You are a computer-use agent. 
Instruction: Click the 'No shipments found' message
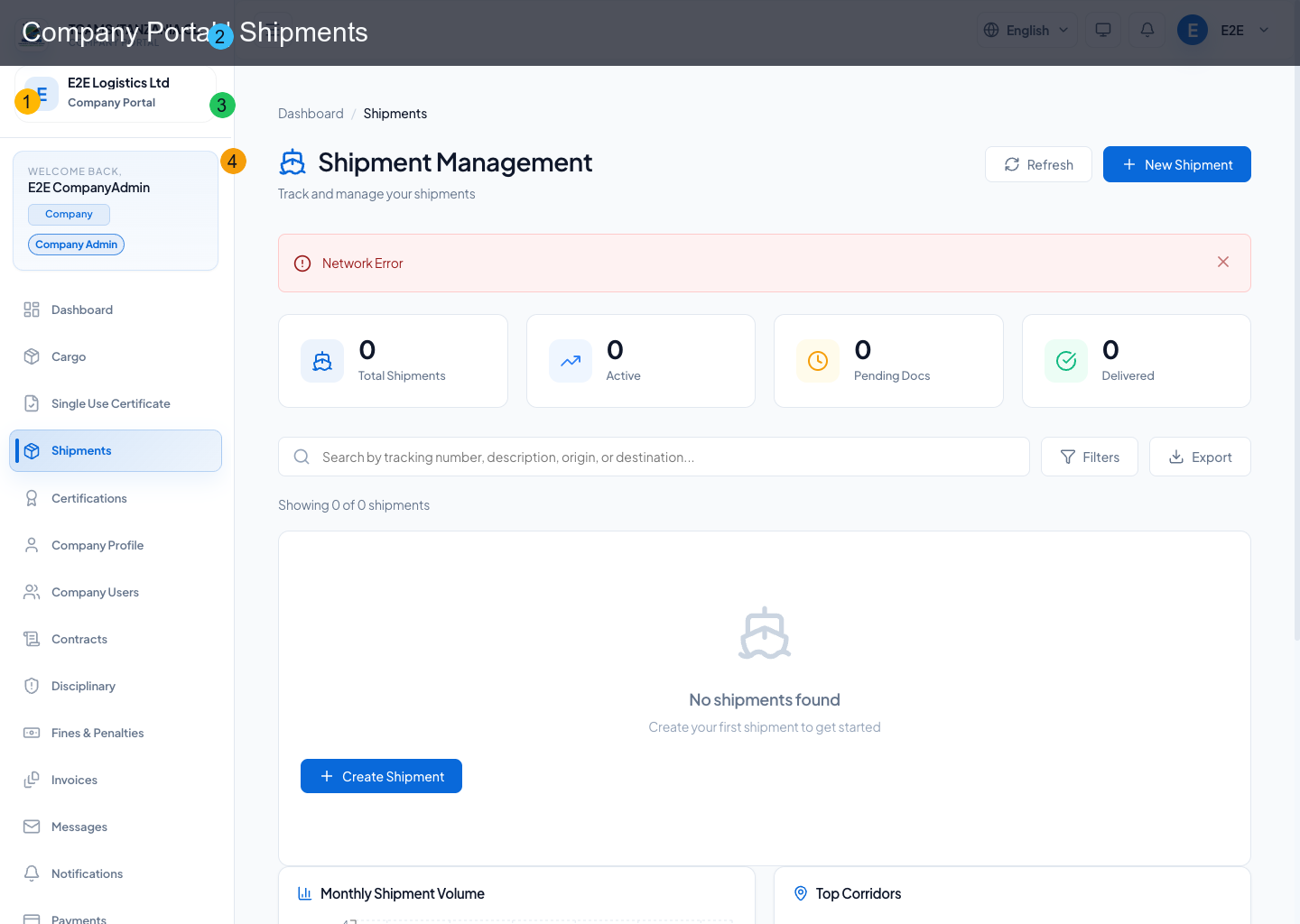click(x=765, y=700)
